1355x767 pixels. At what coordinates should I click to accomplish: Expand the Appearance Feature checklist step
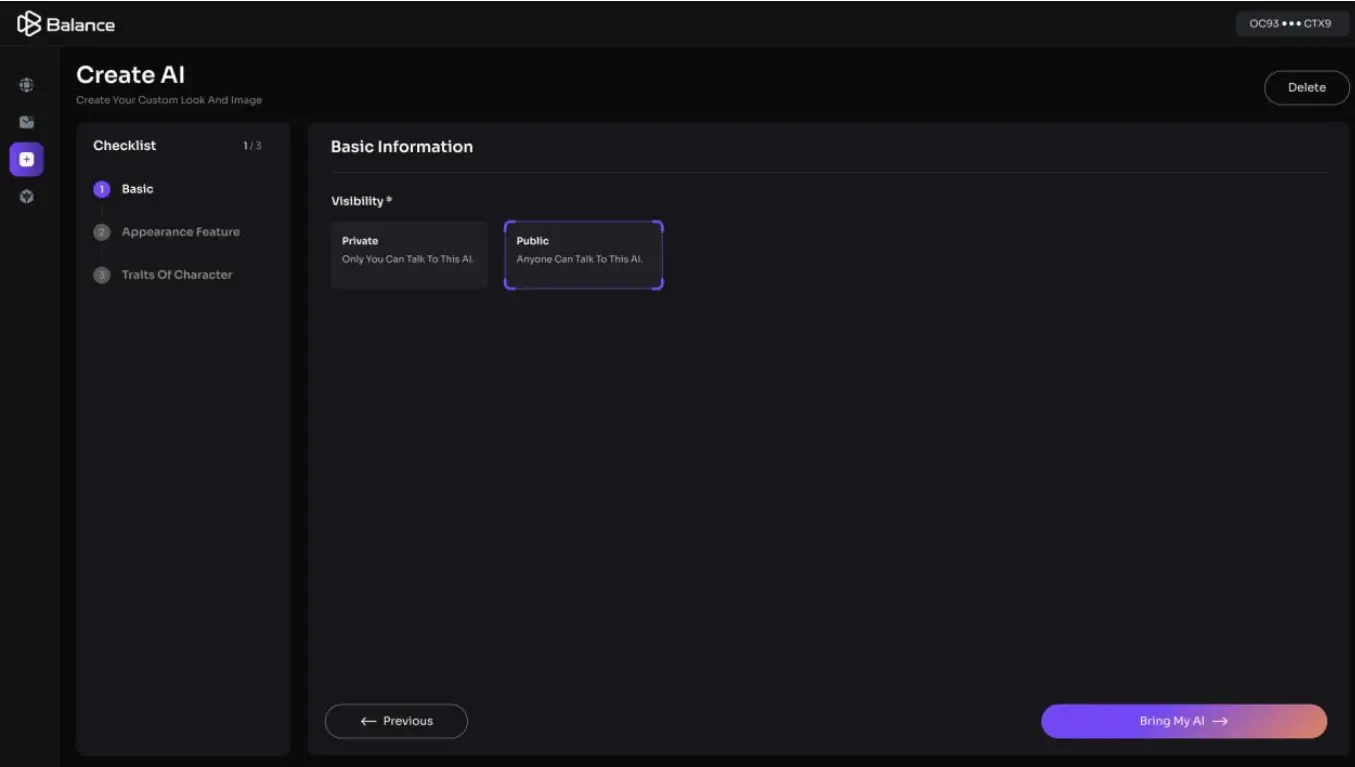(x=180, y=231)
